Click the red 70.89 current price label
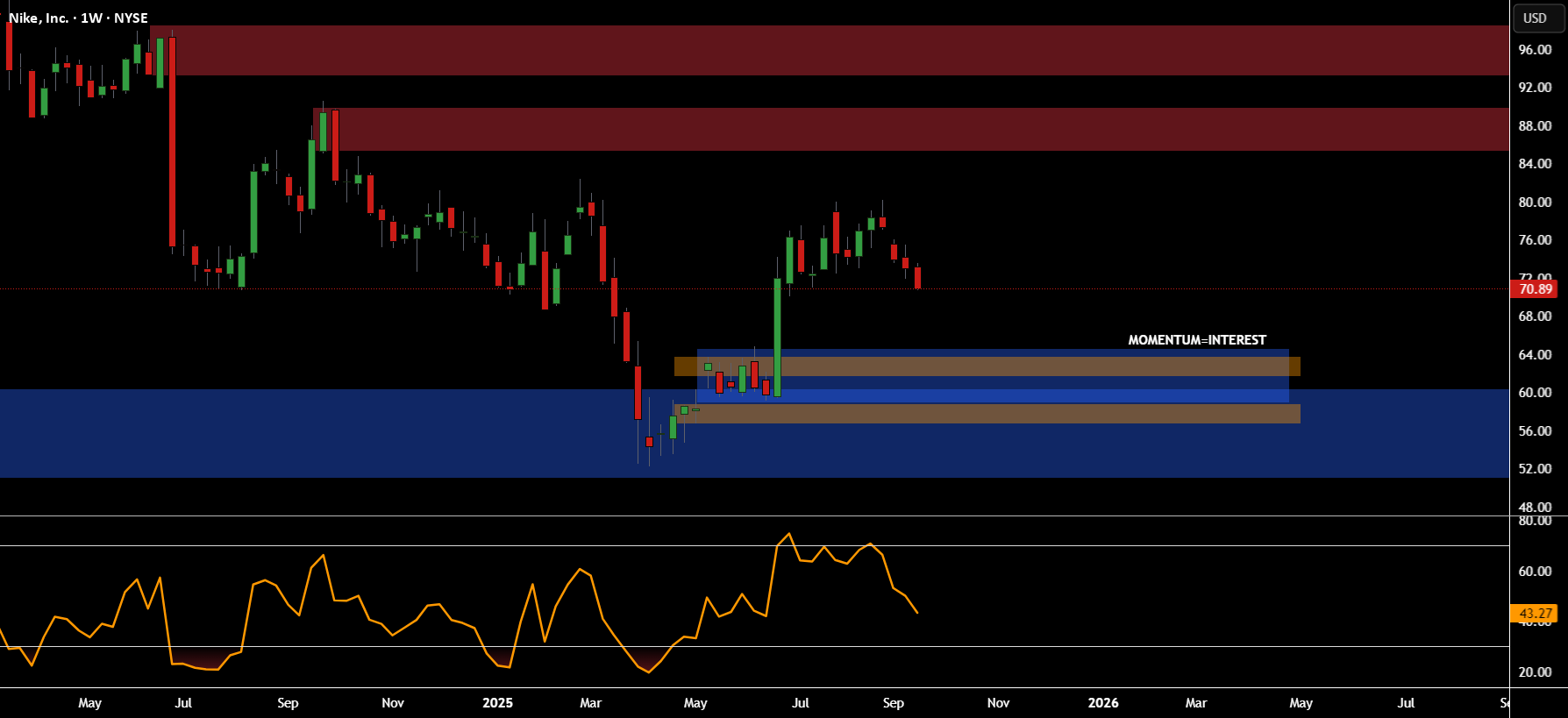1568x718 pixels. pos(1534,289)
